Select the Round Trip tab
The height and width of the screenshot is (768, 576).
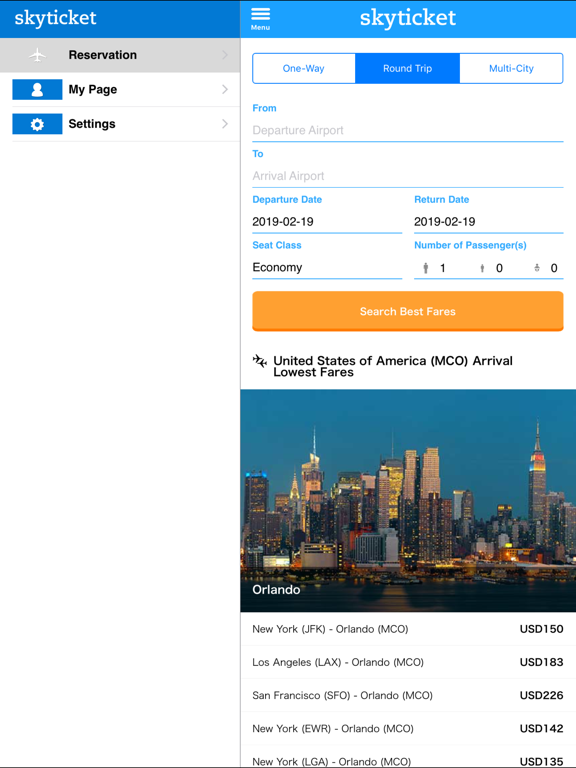408,69
